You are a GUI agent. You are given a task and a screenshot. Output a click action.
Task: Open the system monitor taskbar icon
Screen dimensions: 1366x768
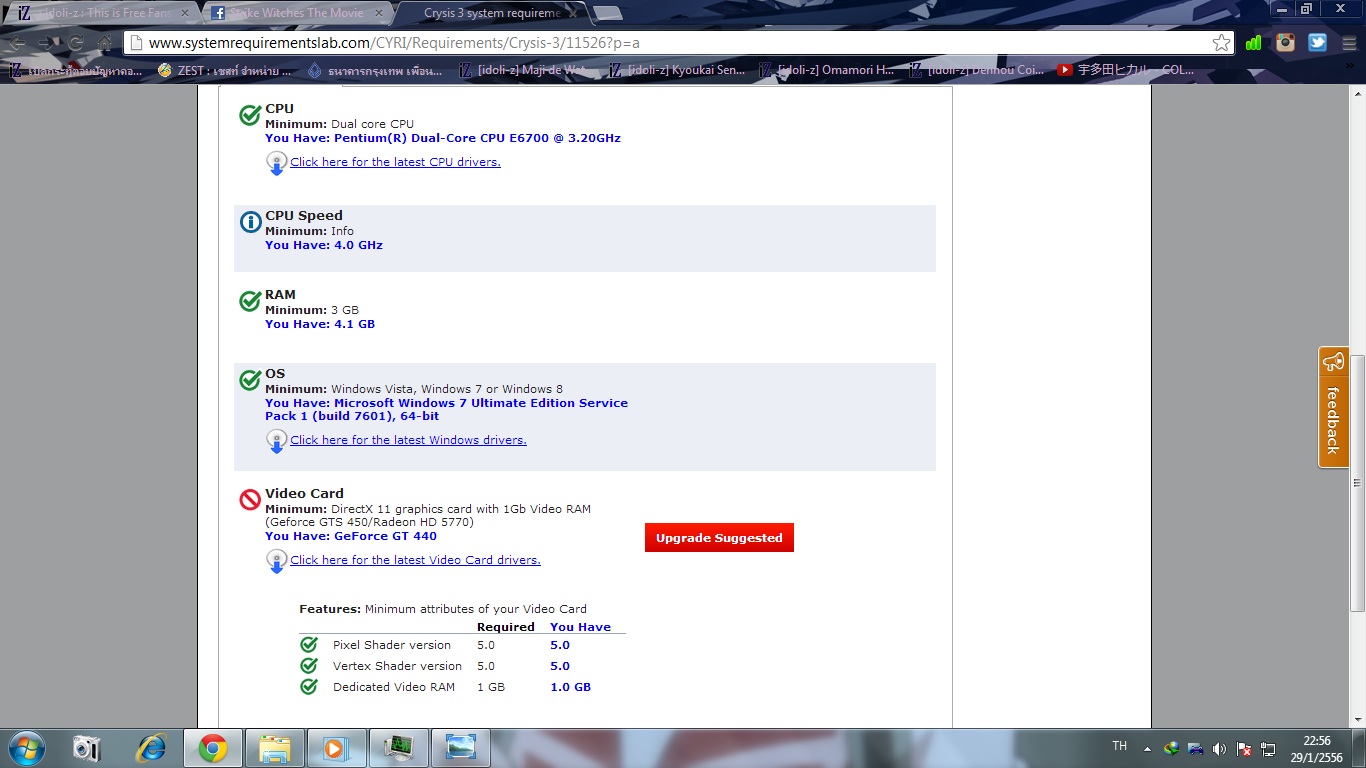(398, 748)
